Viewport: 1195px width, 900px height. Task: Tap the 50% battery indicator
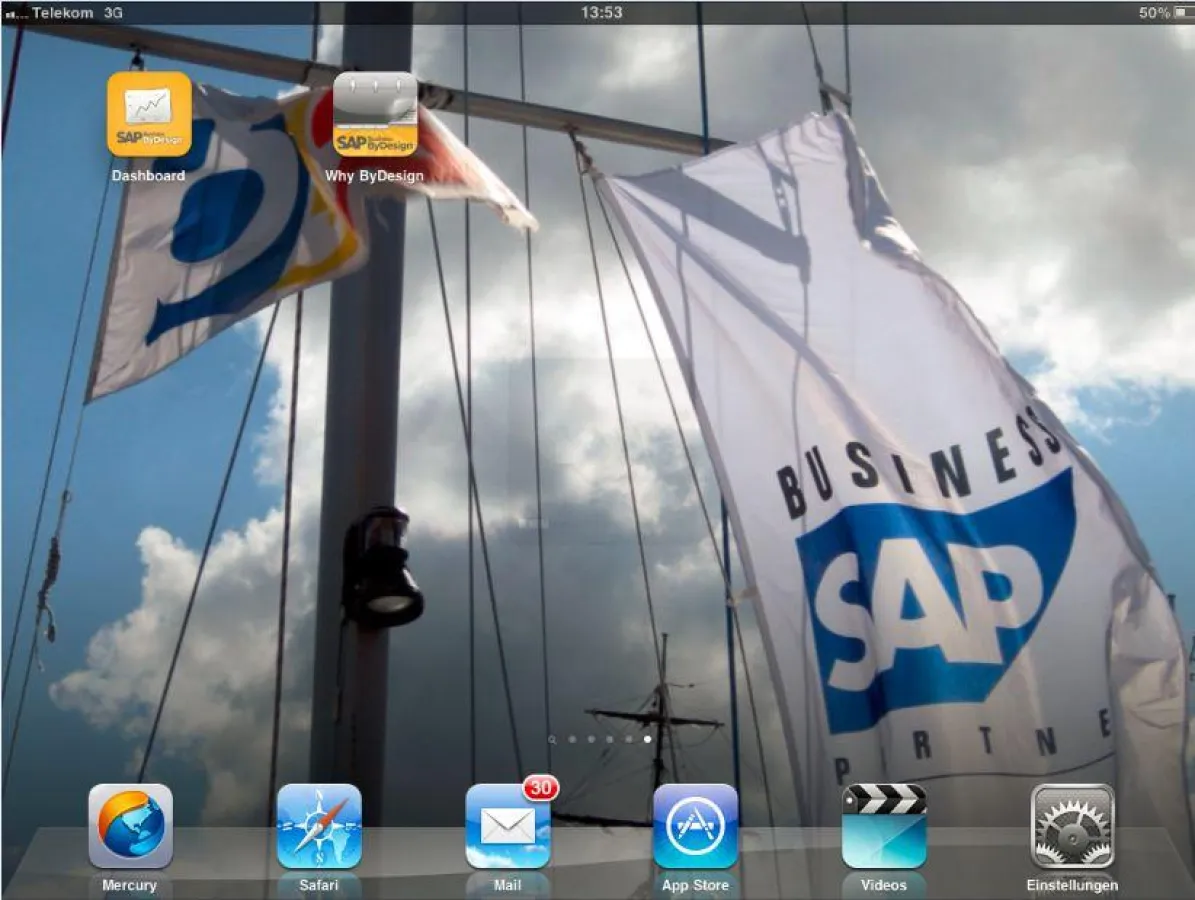(1156, 13)
